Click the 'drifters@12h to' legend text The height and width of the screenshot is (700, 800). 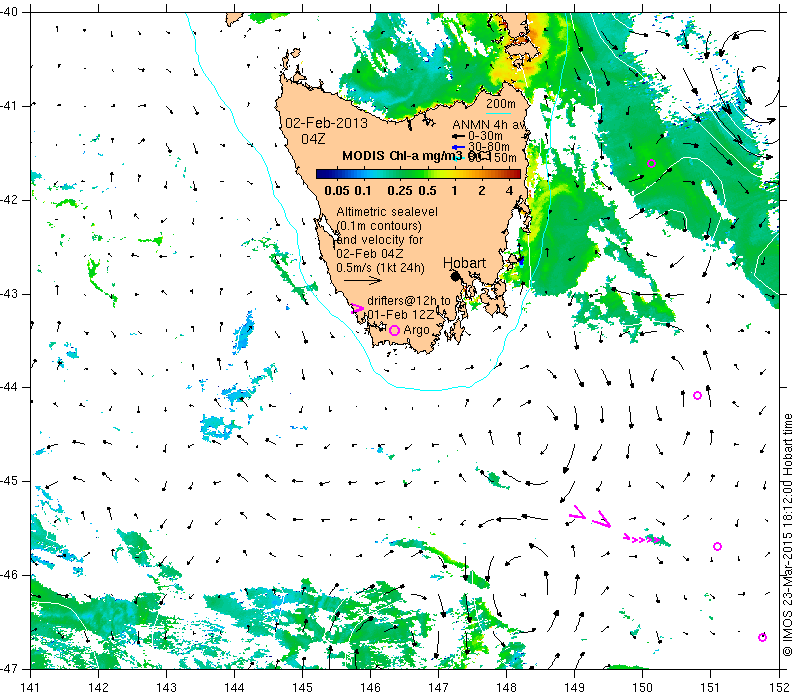point(409,301)
